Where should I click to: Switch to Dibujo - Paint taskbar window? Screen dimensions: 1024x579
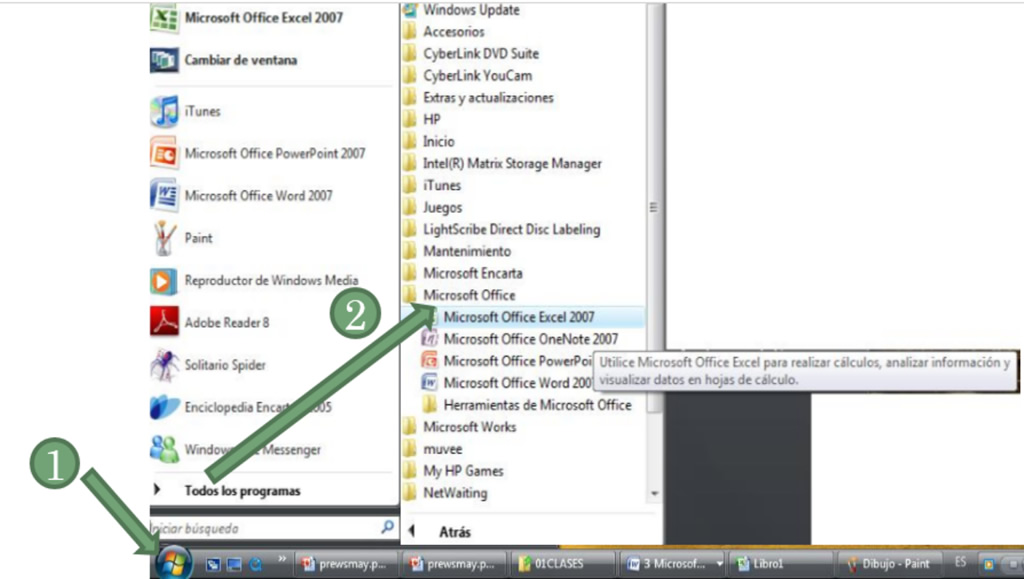coord(888,564)
